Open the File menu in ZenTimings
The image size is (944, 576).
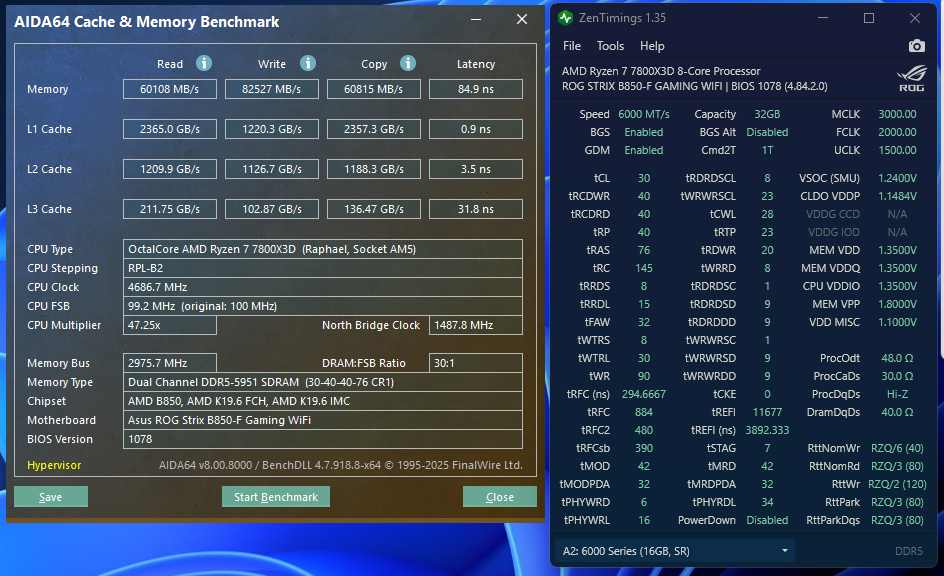pos(571,46)
